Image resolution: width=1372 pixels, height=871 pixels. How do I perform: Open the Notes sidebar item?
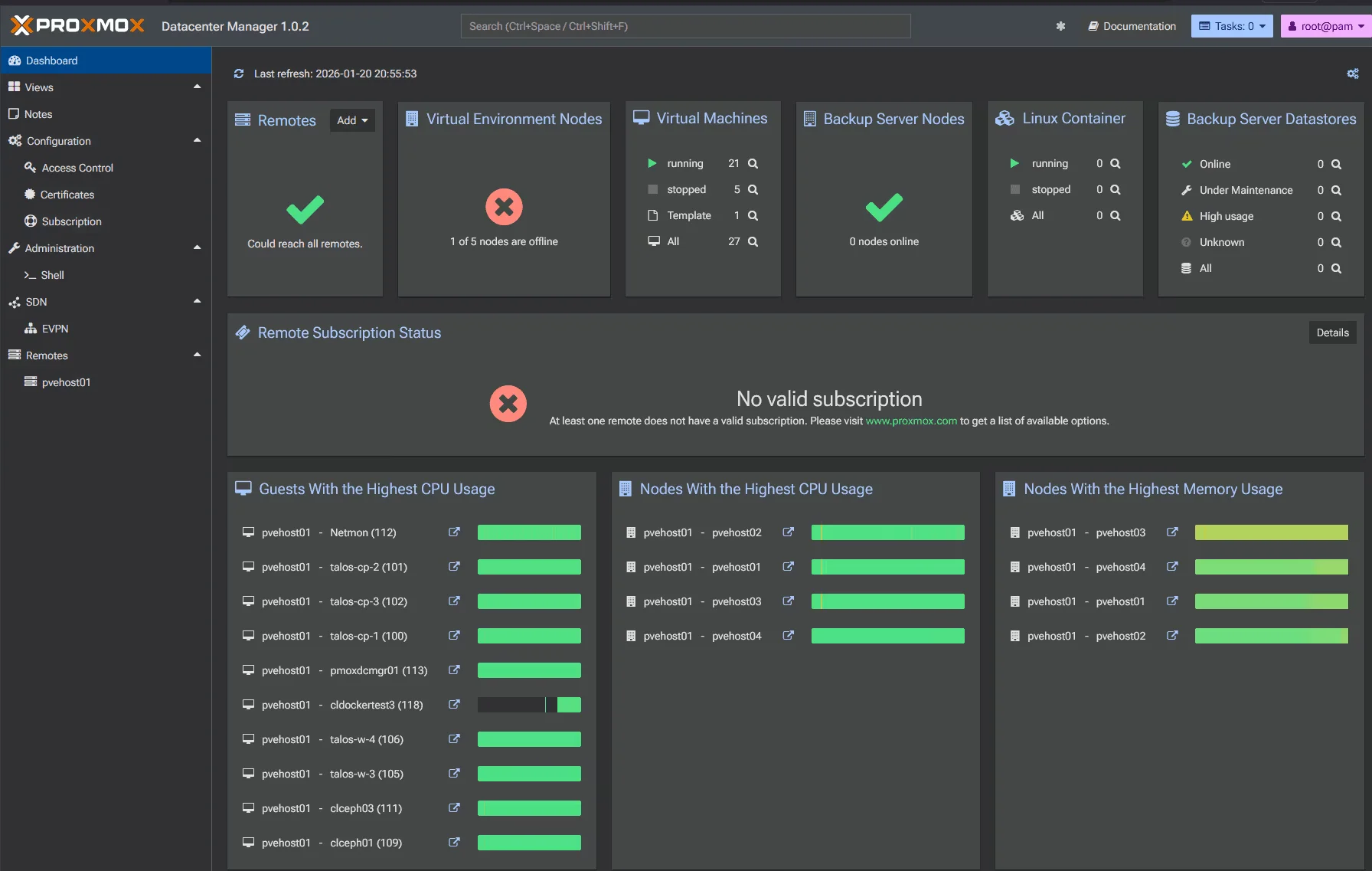coord(38,114)
